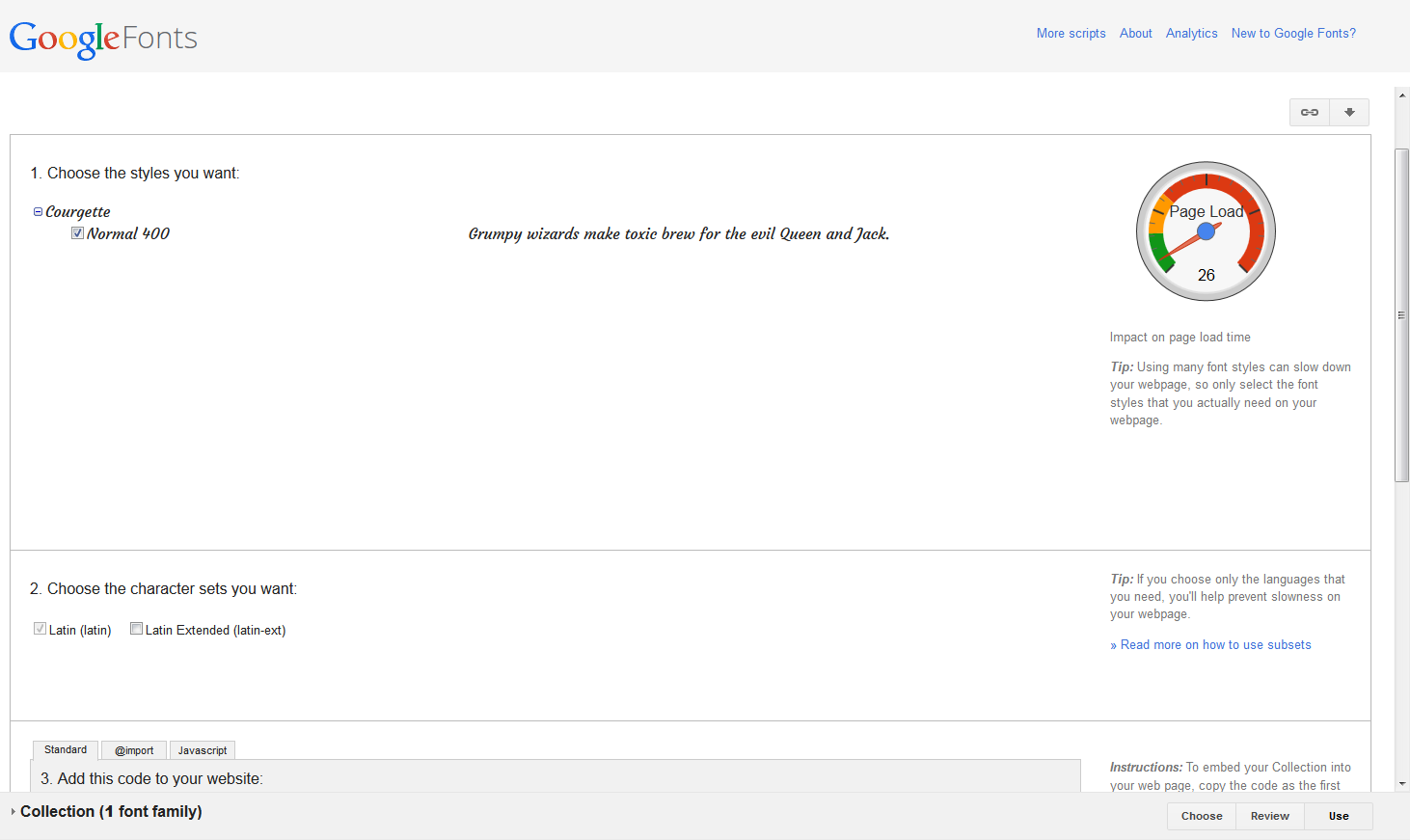The width and height of the screenshot is (1410, 840).
Task: Toggle the Latin (latin) checkbox
Action: (41, 629)
